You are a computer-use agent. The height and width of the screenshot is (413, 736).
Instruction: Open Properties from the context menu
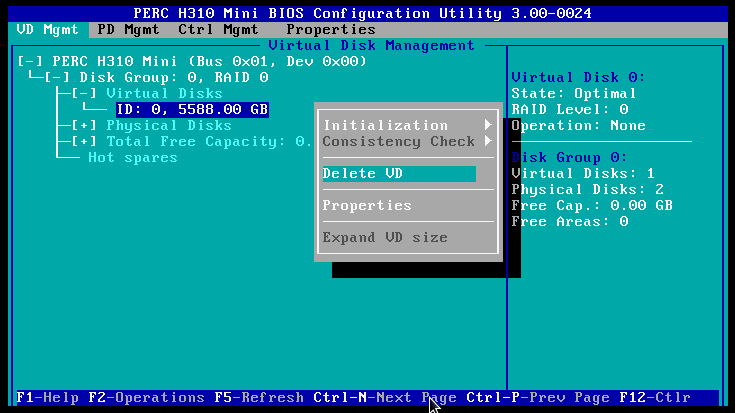click(x=367, y=205)
